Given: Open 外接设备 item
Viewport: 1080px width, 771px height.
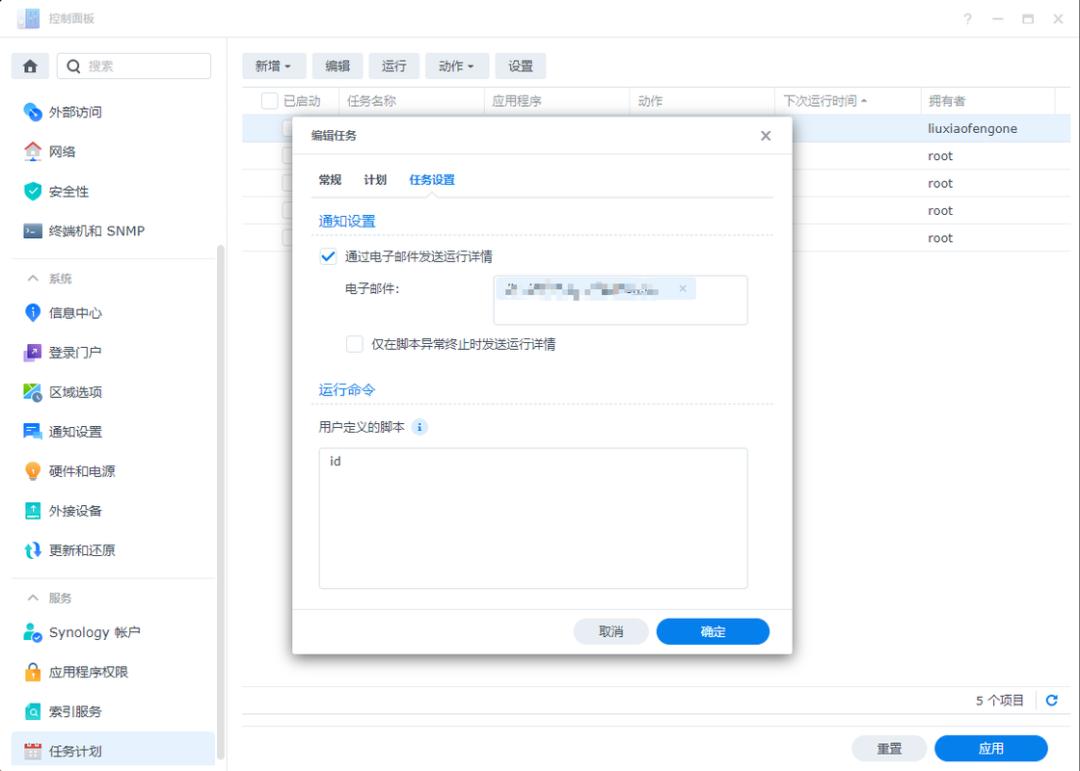Looking at the screenshot, I should 114,511.
